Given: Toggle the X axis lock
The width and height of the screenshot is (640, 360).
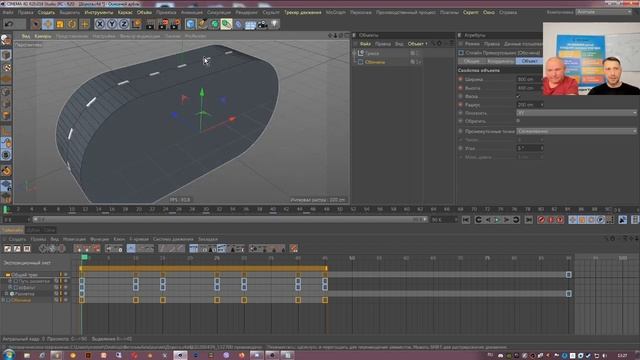Looking at the screenshot, I should (100, 24).
